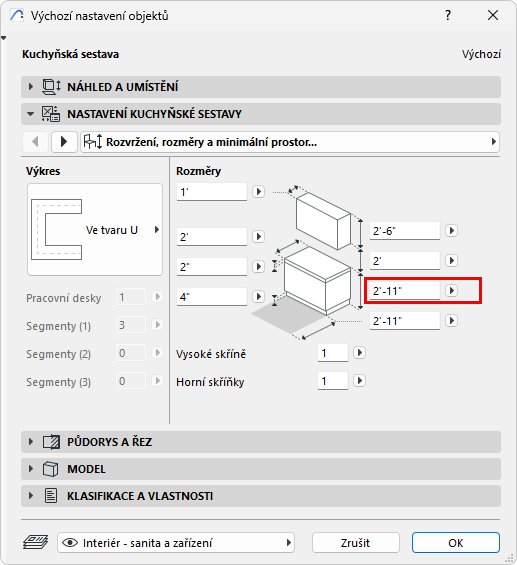
Task: Expand the Náhled a umístění section
Action: [31, 87]
